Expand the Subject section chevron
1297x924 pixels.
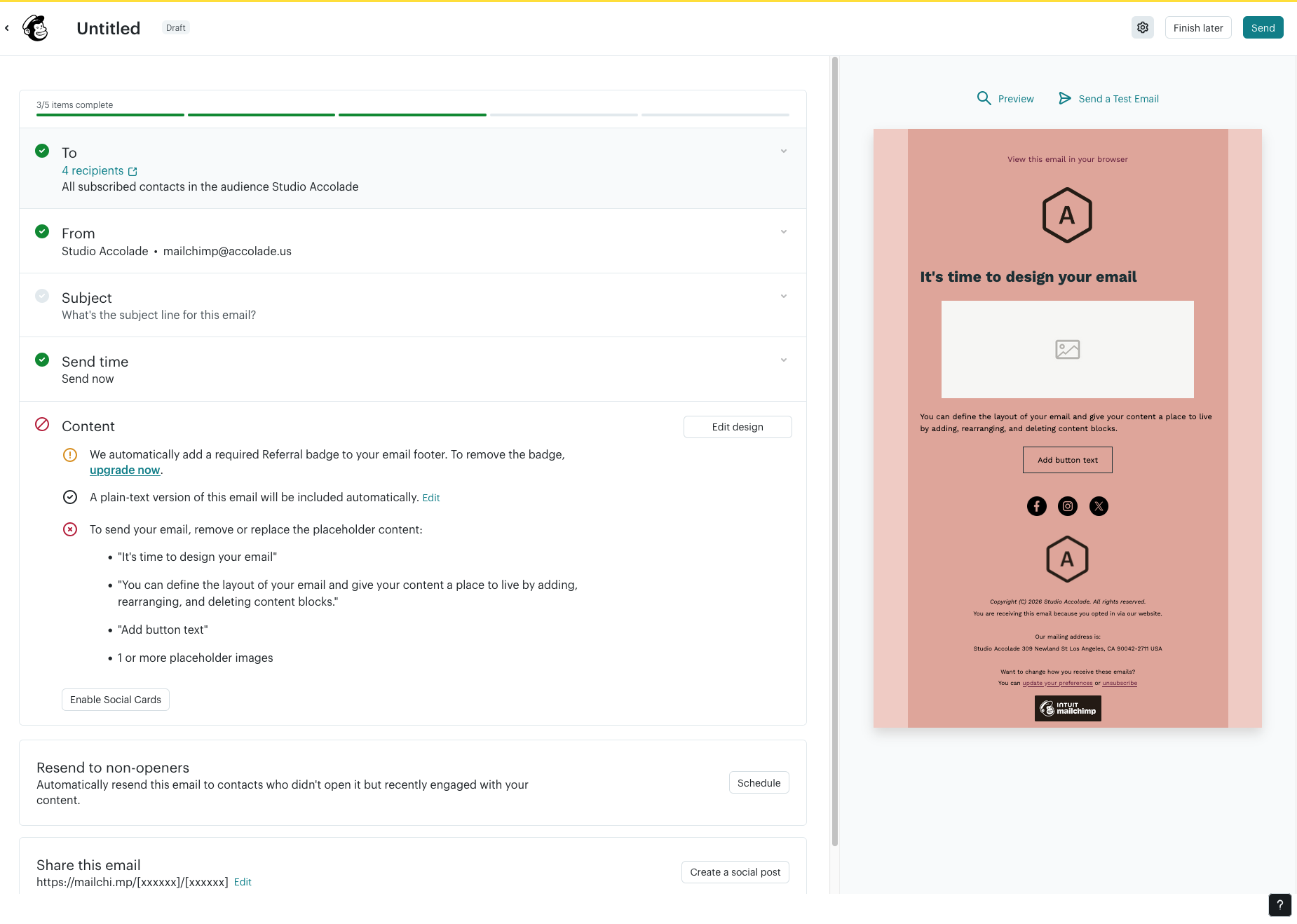point(783,297)
